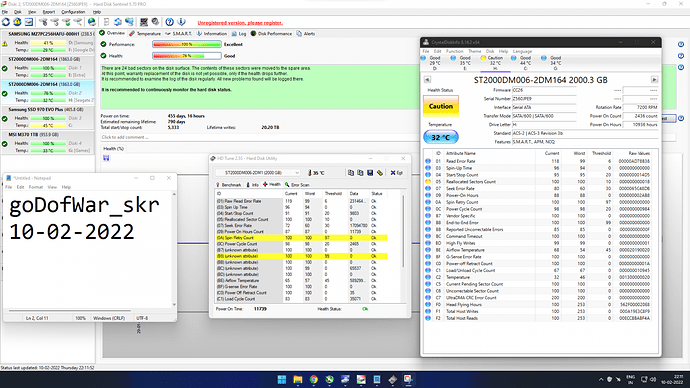Screen dimensions: 690x388
Task: Click the Performance 100 % bar
Action: pyautogui.click(x=187, y=44)
